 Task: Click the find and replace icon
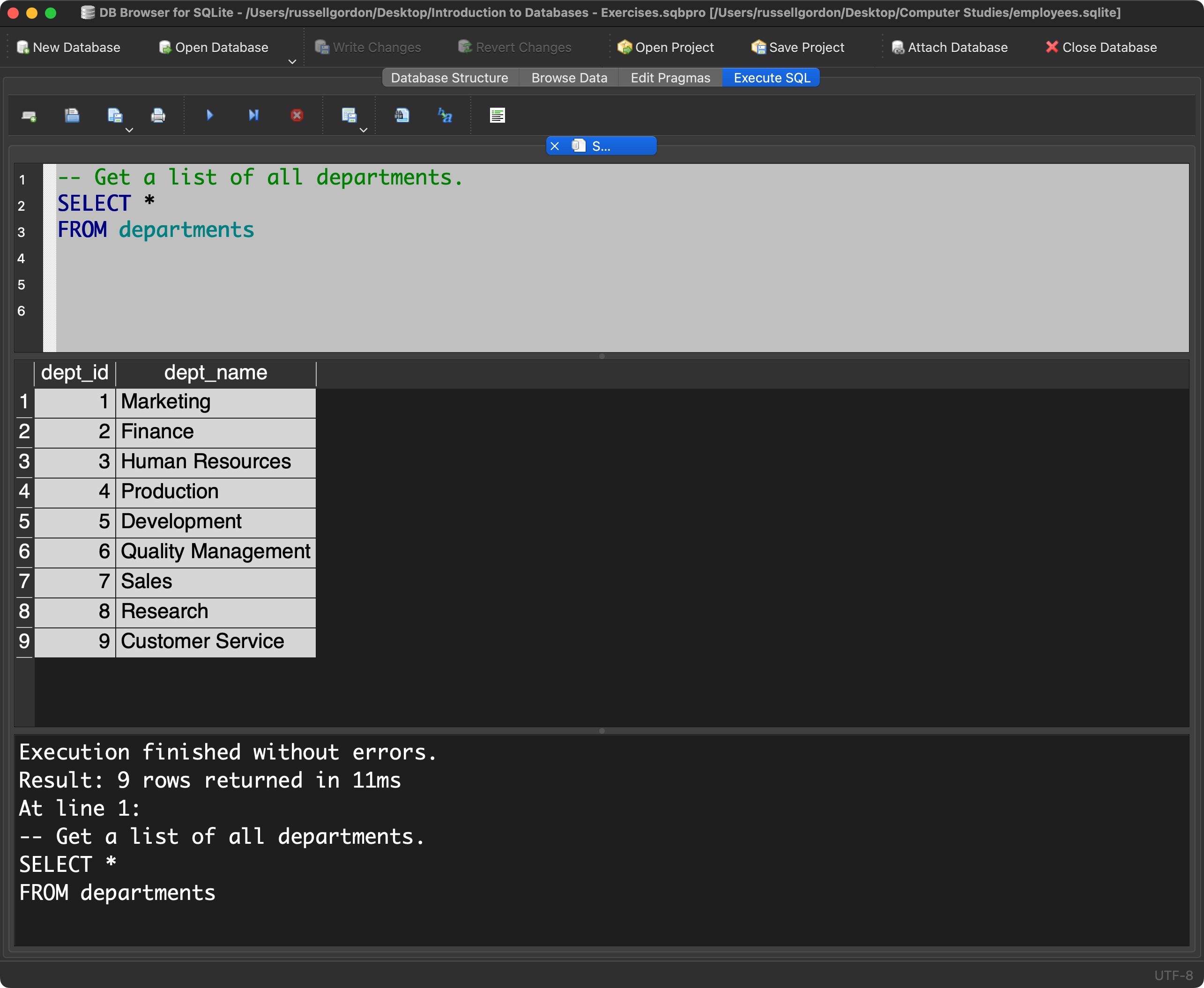point(445,116)
